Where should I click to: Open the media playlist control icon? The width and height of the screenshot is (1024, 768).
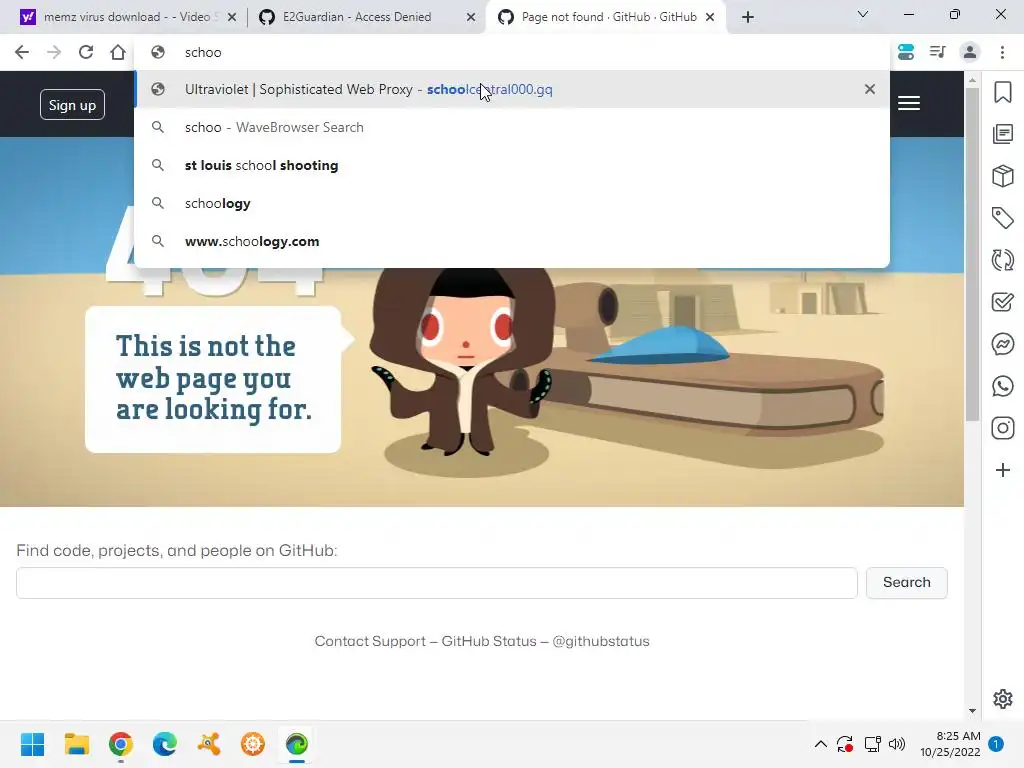[938, 52]
